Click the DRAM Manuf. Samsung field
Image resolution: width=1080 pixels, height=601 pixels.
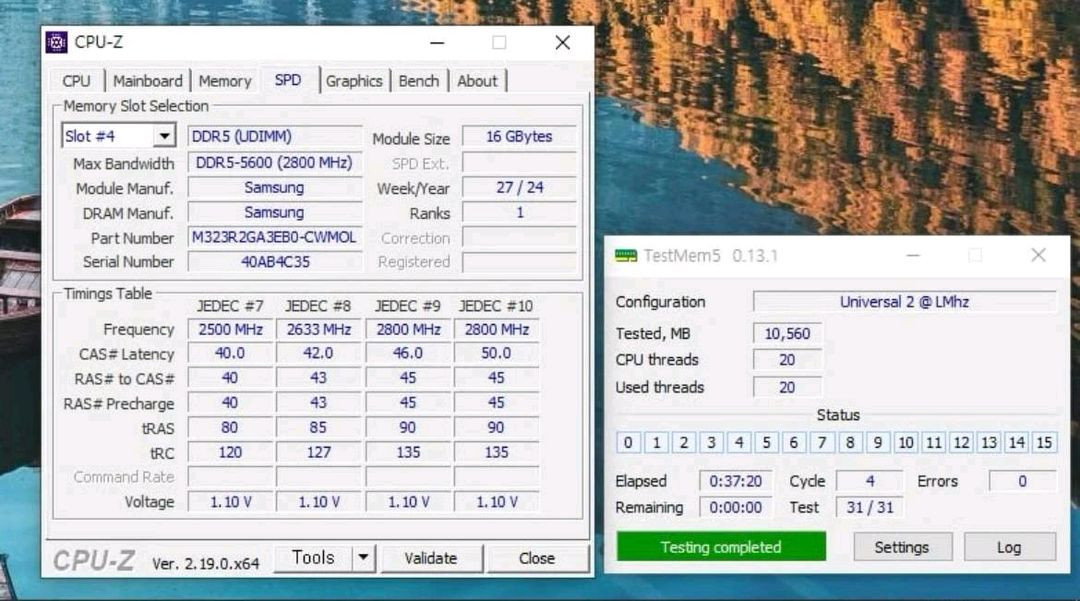point(274,213)
